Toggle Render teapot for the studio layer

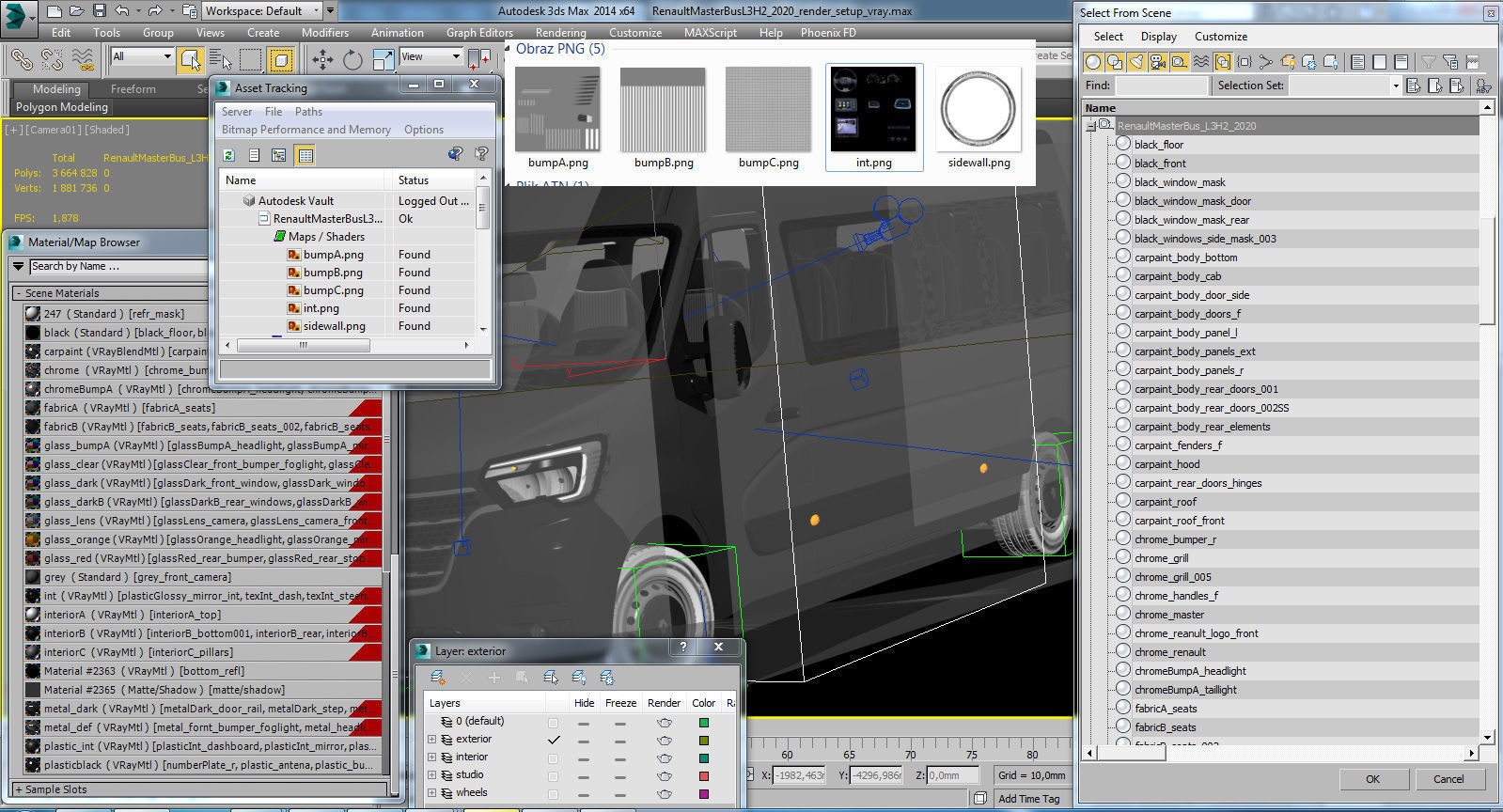(665, 776)
